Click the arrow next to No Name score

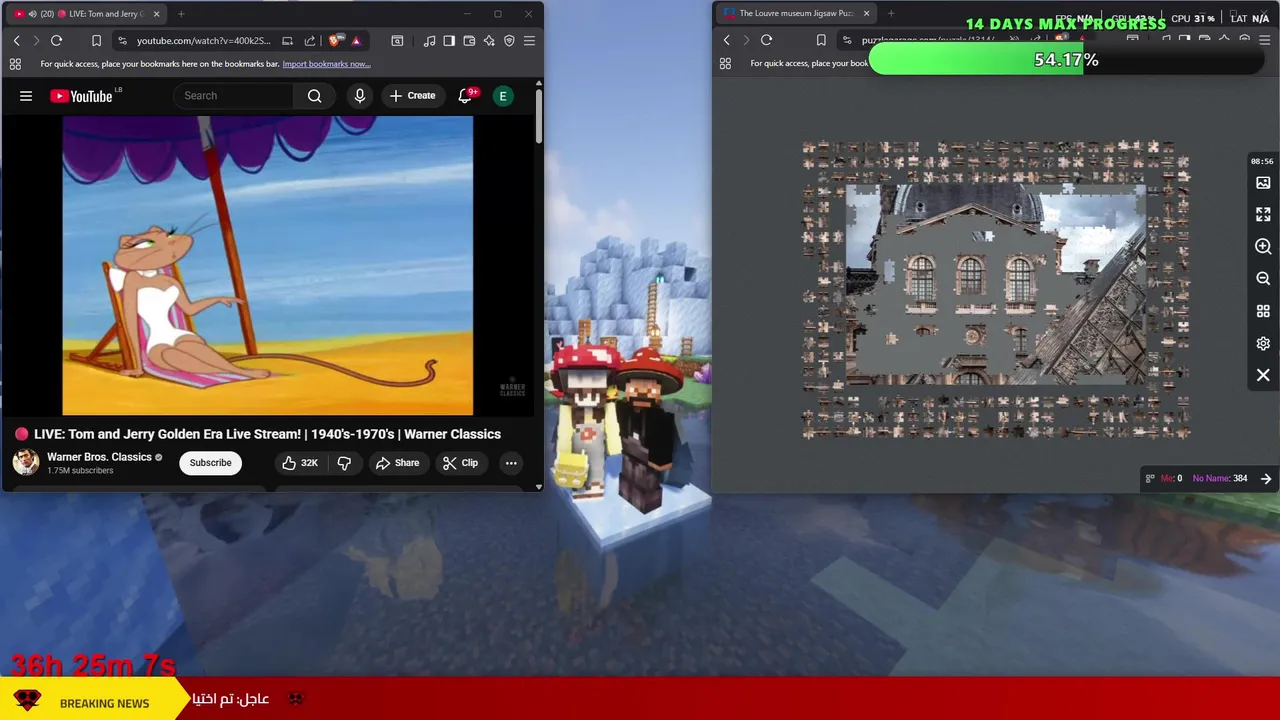1266,478
